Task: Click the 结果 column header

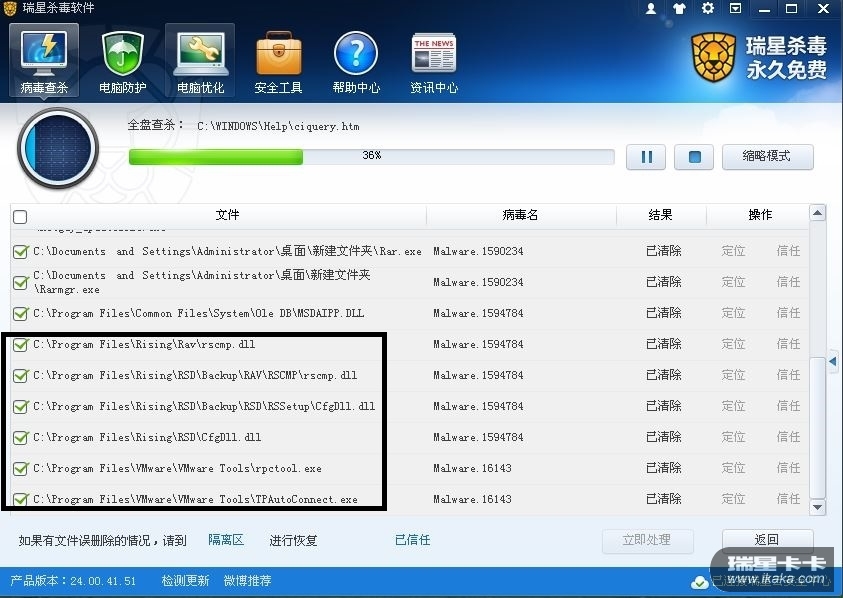Action: click(x=660, y=215)
